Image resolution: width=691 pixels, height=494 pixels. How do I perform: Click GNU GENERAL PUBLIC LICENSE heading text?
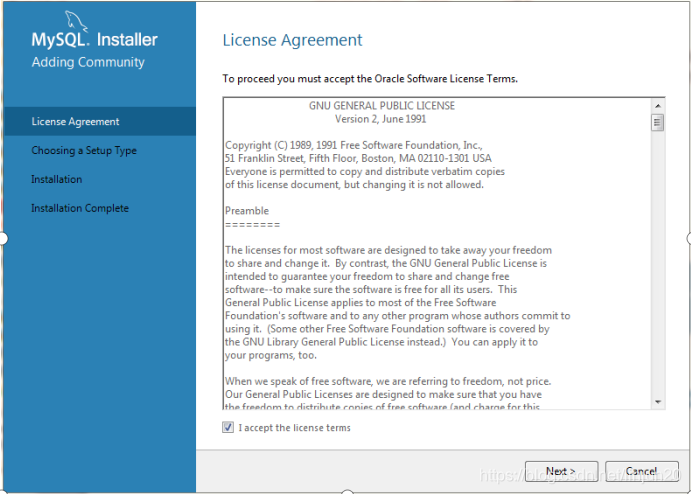(382, 106)
